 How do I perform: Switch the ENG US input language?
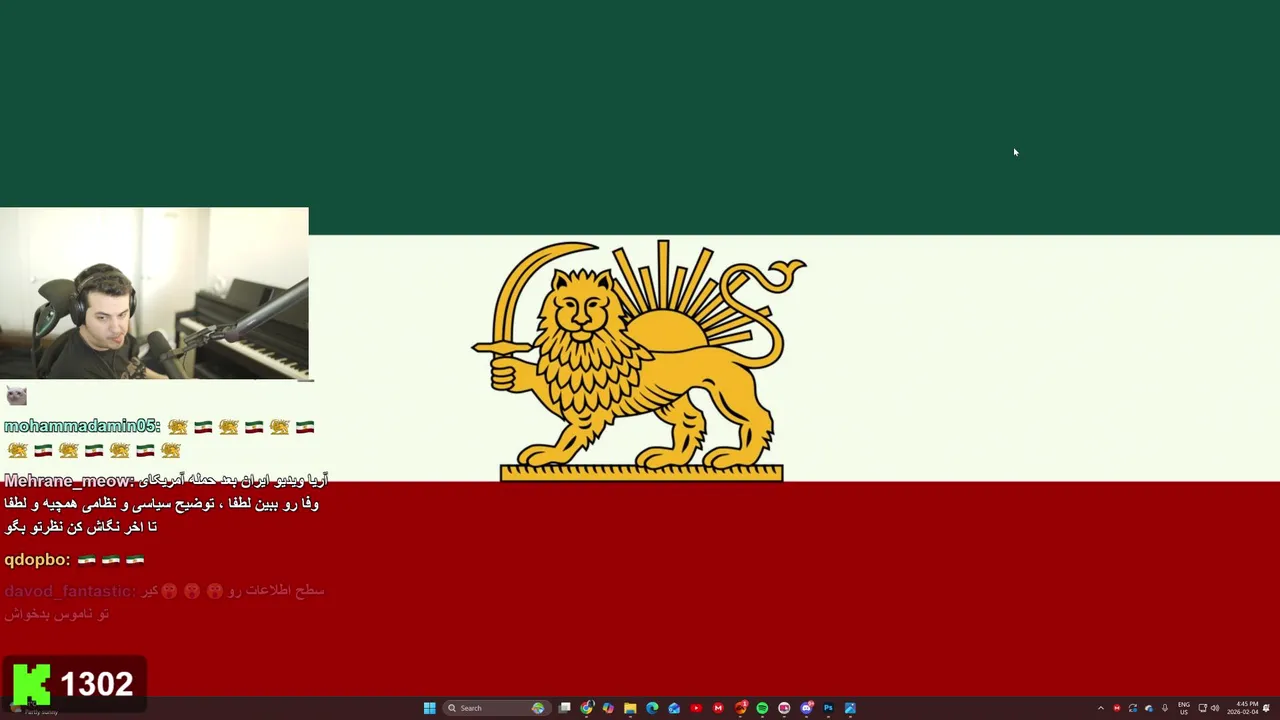pyautogui.click(x=1184, y=708)
